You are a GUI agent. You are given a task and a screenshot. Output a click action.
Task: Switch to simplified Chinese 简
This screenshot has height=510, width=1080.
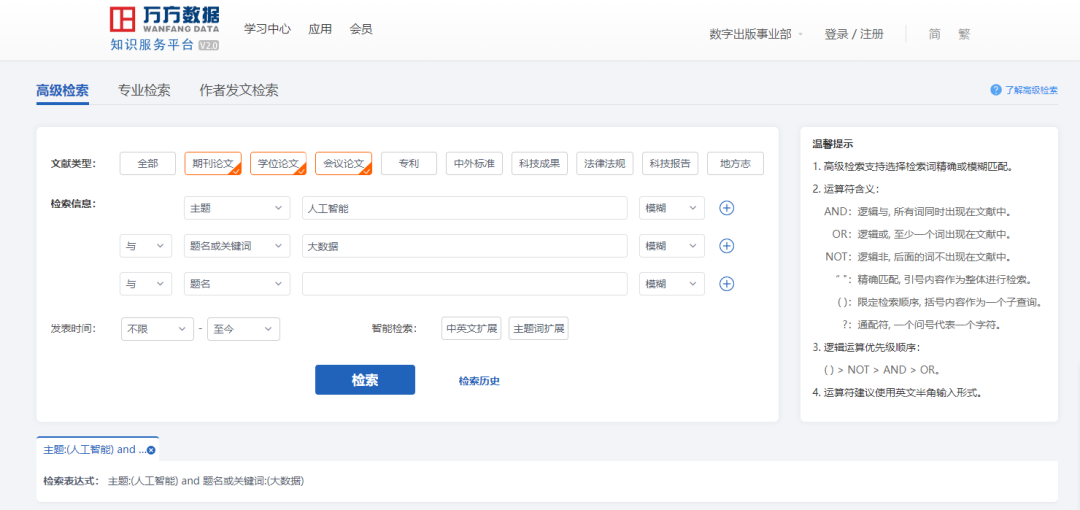(x=935, y=34)
